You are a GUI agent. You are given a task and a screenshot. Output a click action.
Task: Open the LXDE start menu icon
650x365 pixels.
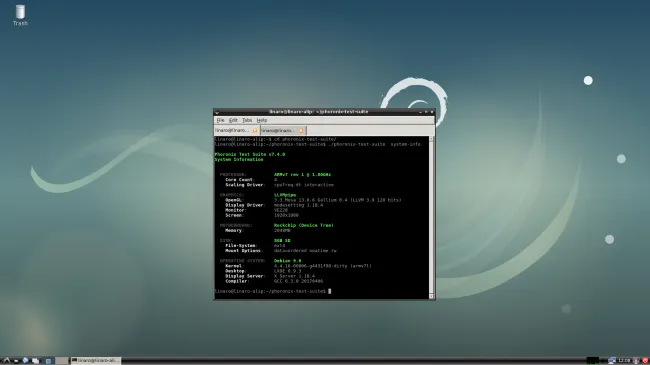click(6, 360)
